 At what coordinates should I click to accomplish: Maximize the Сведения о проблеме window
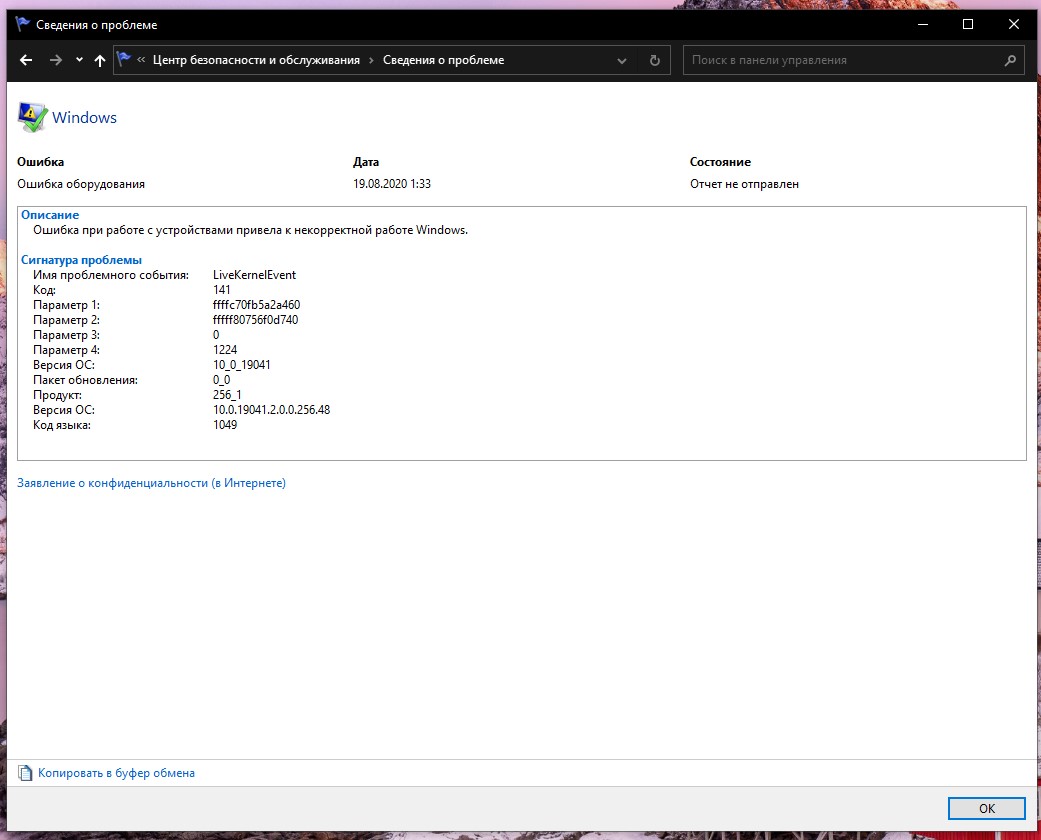pos(968,25)
